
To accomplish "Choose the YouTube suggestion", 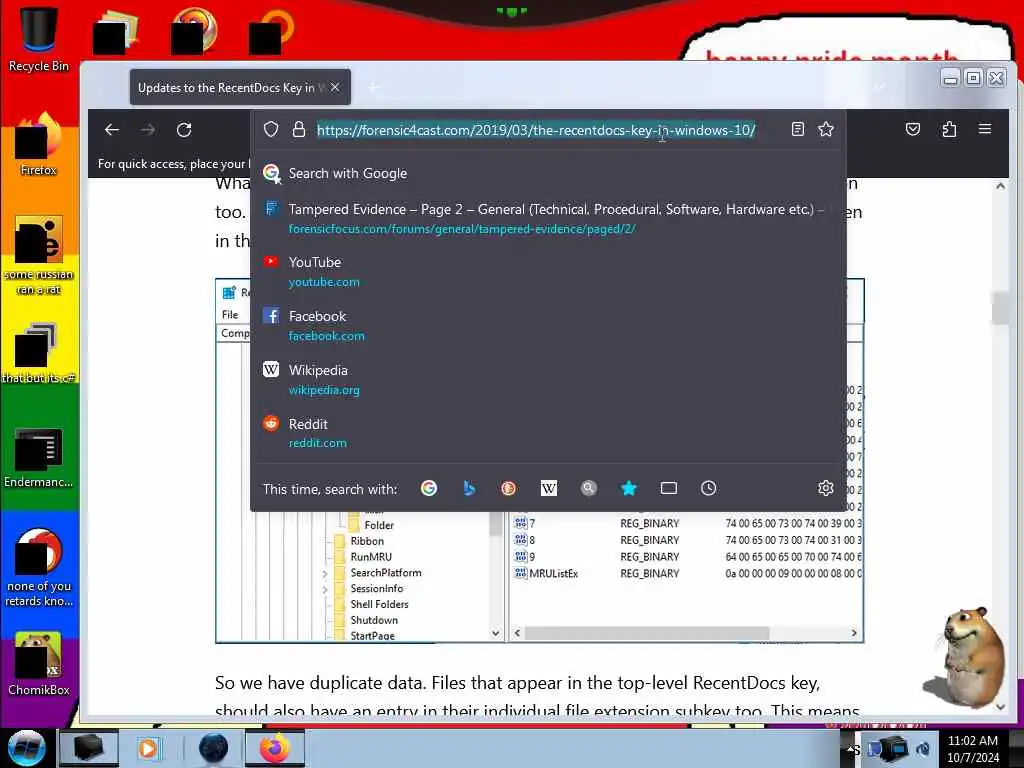I will click(549, 272).
